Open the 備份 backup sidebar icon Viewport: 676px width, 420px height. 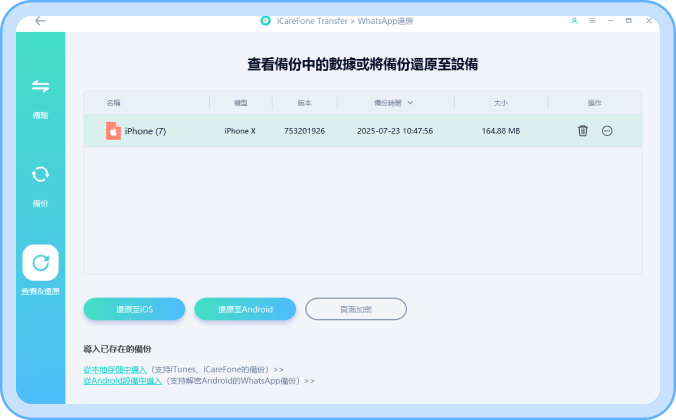(41, 174)
